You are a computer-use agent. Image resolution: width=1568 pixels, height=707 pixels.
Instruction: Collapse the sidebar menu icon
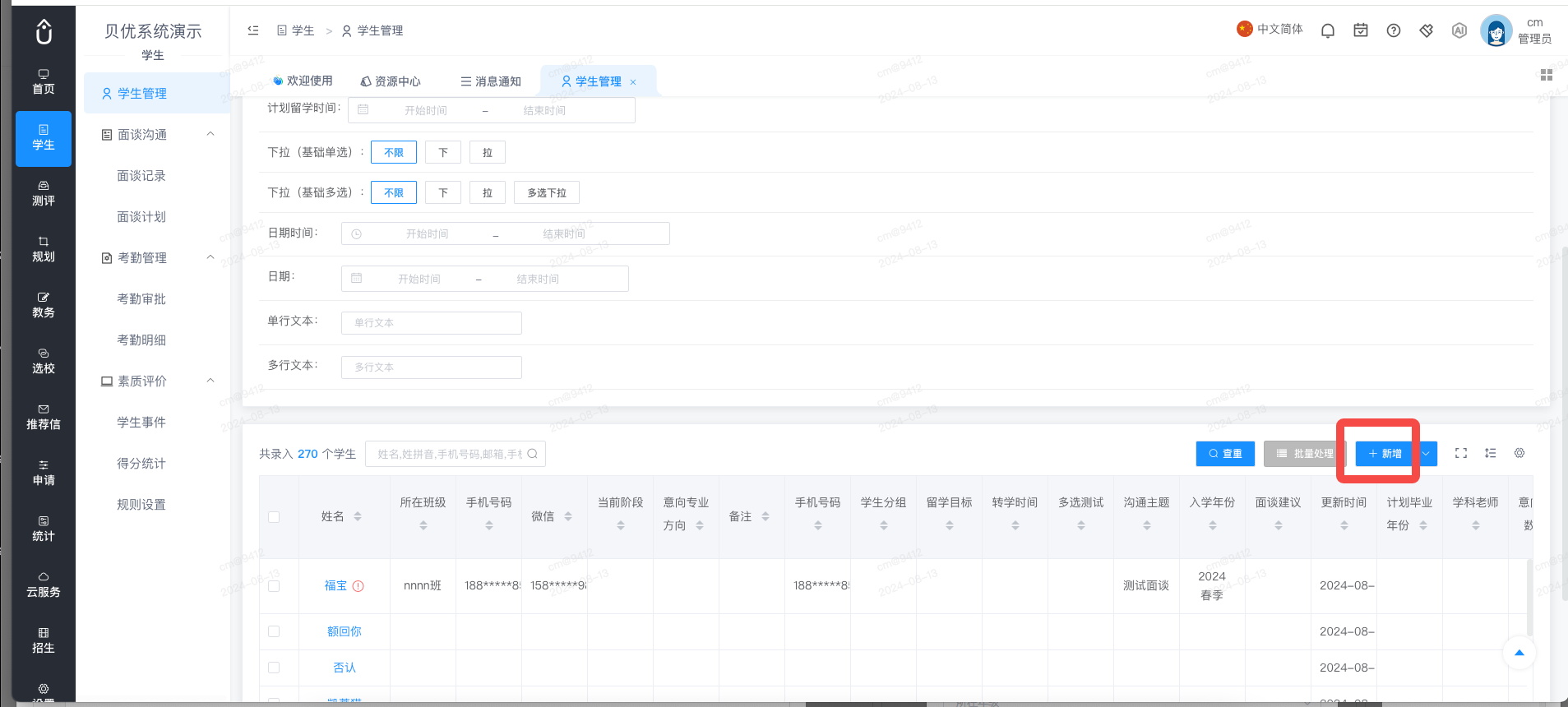pos(253,30)
